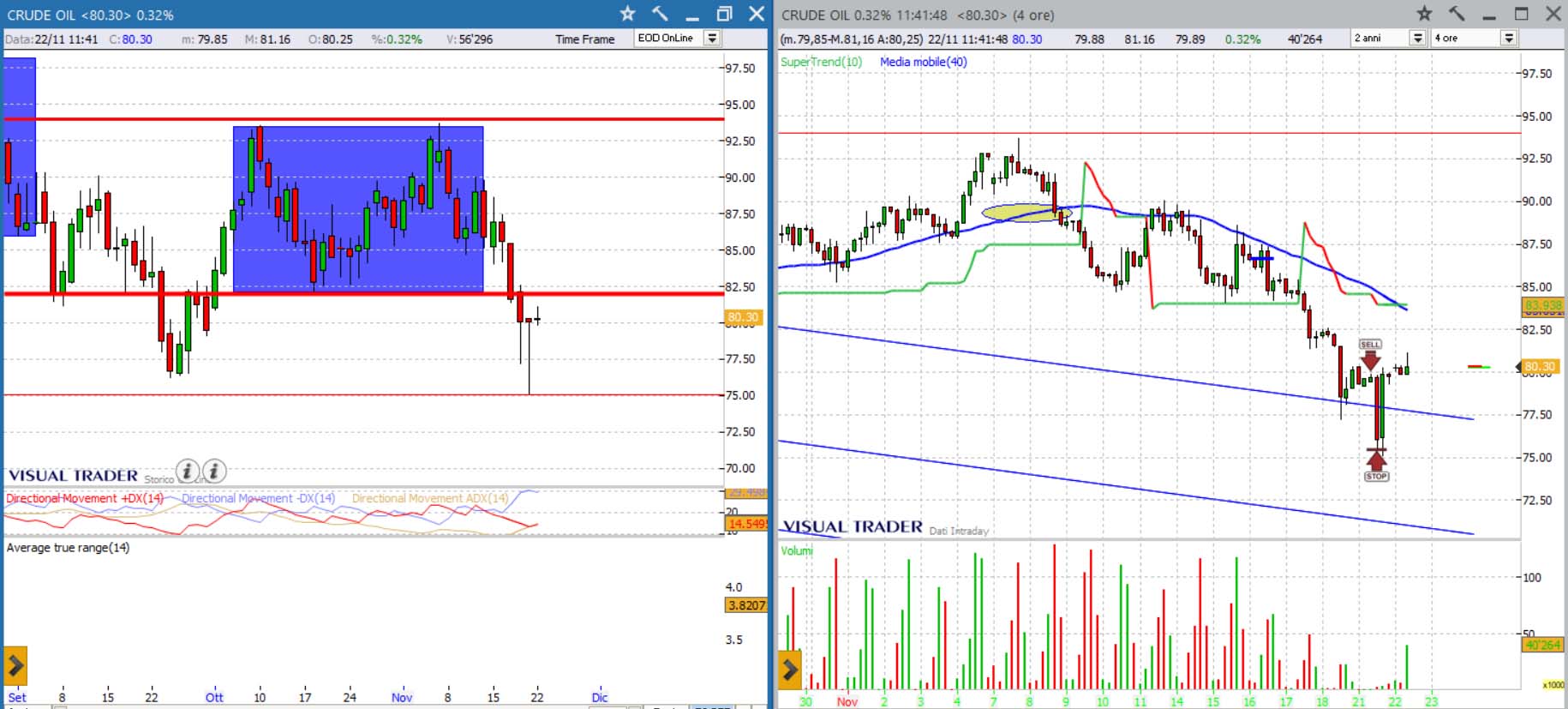
Task: Restore the left daily chart window
Action: click(x=724, y=14)
